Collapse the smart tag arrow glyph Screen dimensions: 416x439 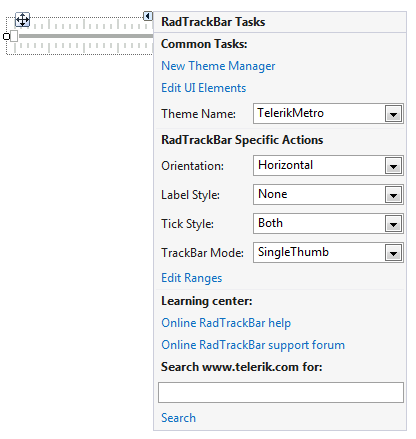pos(148,16)
